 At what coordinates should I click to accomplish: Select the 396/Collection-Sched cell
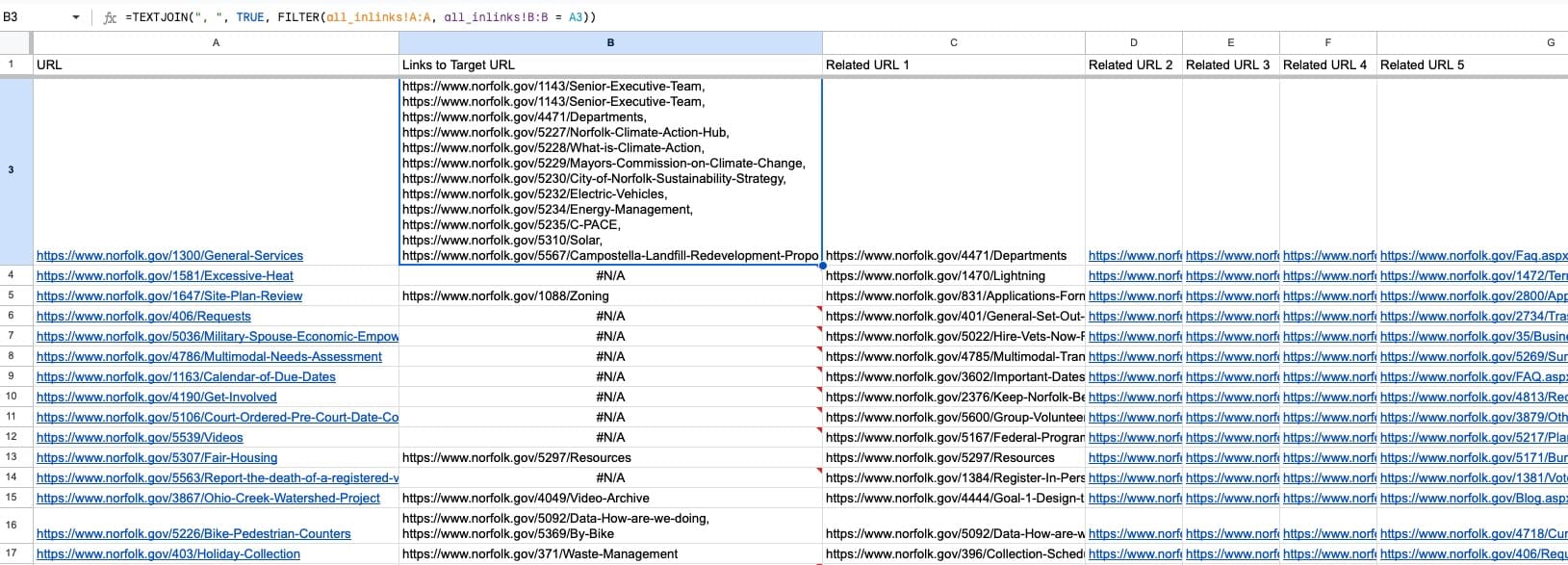[954, 554]
